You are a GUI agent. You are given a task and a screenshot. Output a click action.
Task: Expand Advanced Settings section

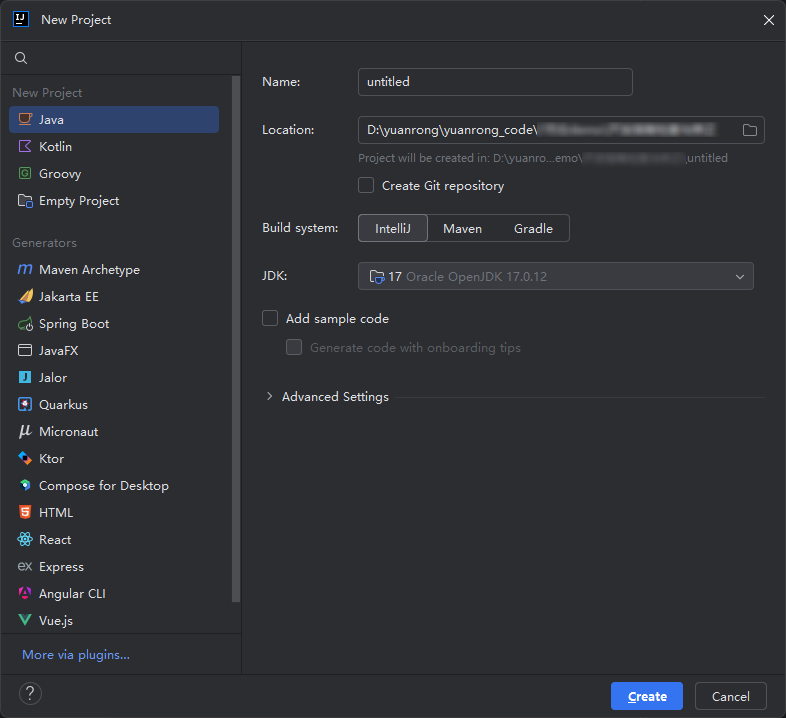270,397
